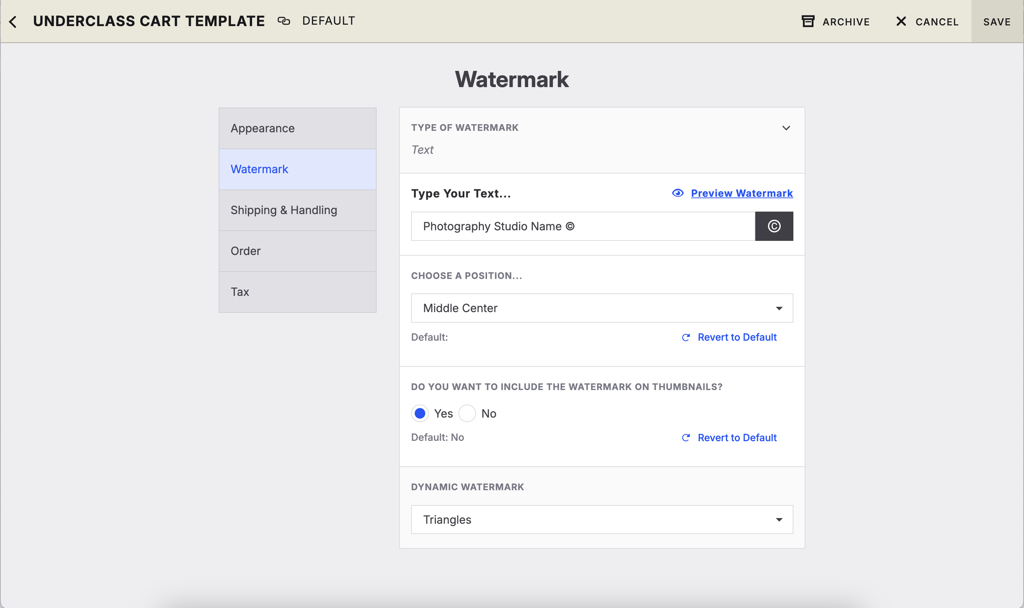
Task: Open the Triangles dynamic watermark dropdown
Action: (x=602, y=520)
